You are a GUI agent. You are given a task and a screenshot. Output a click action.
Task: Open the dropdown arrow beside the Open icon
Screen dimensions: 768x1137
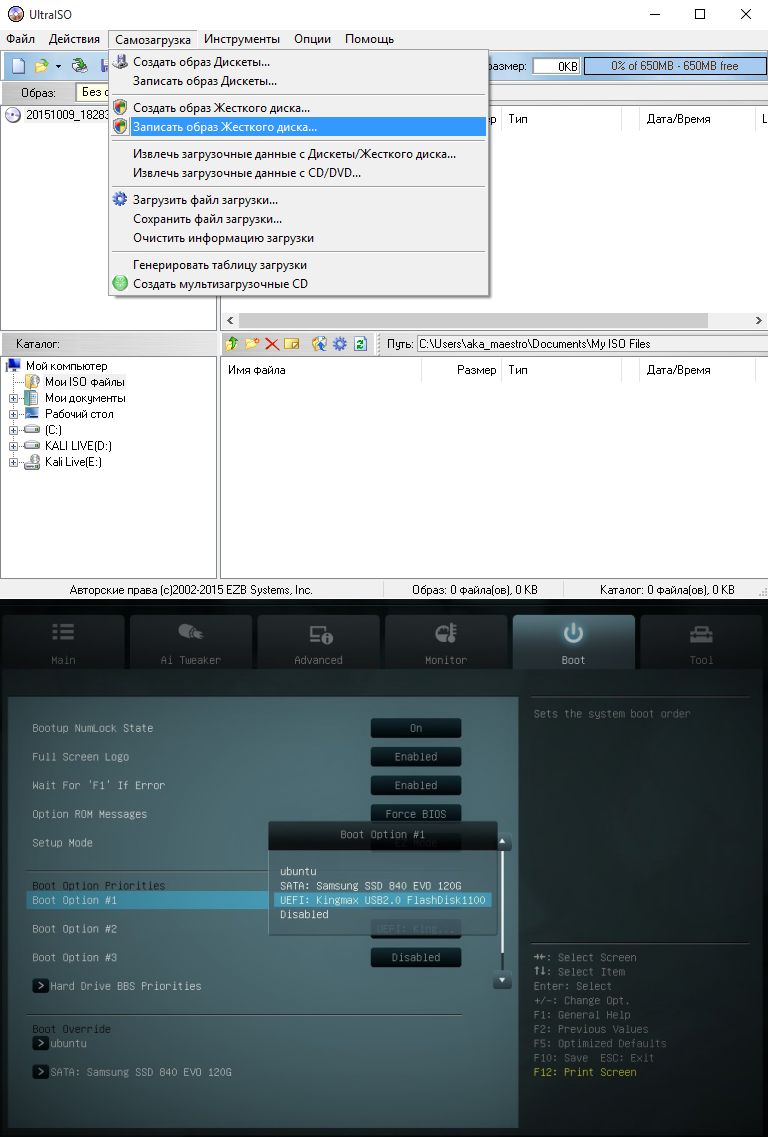point(58,67)
